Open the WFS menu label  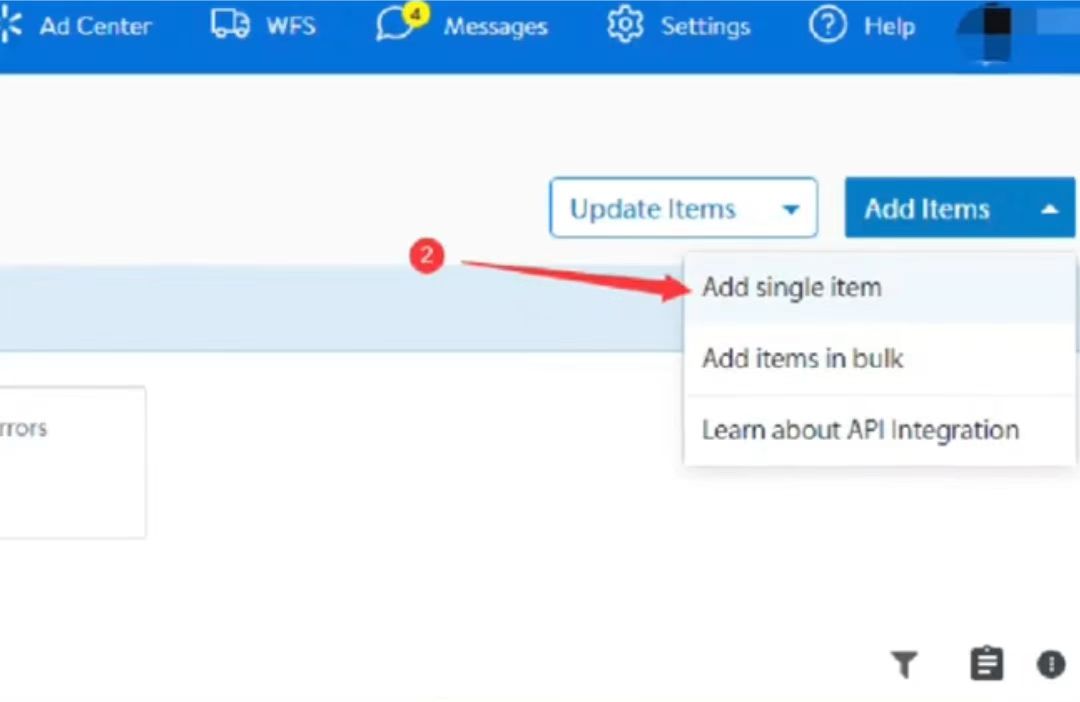[x=290, y=26]
